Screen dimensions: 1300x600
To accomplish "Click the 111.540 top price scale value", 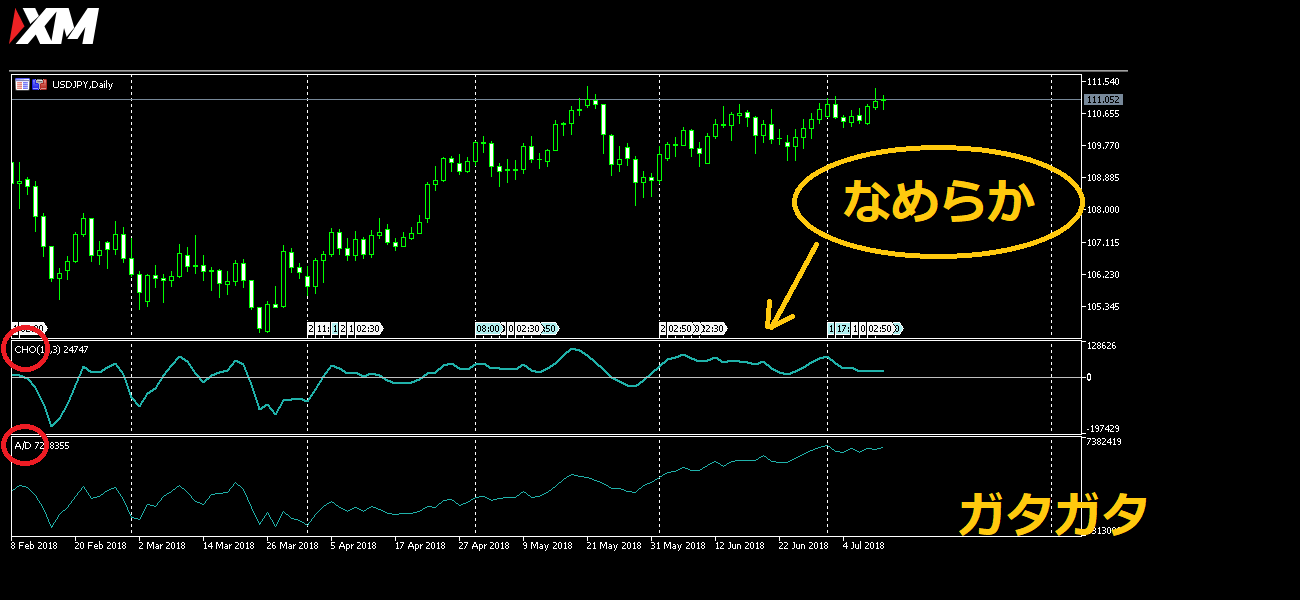I will click(1104, 81).
